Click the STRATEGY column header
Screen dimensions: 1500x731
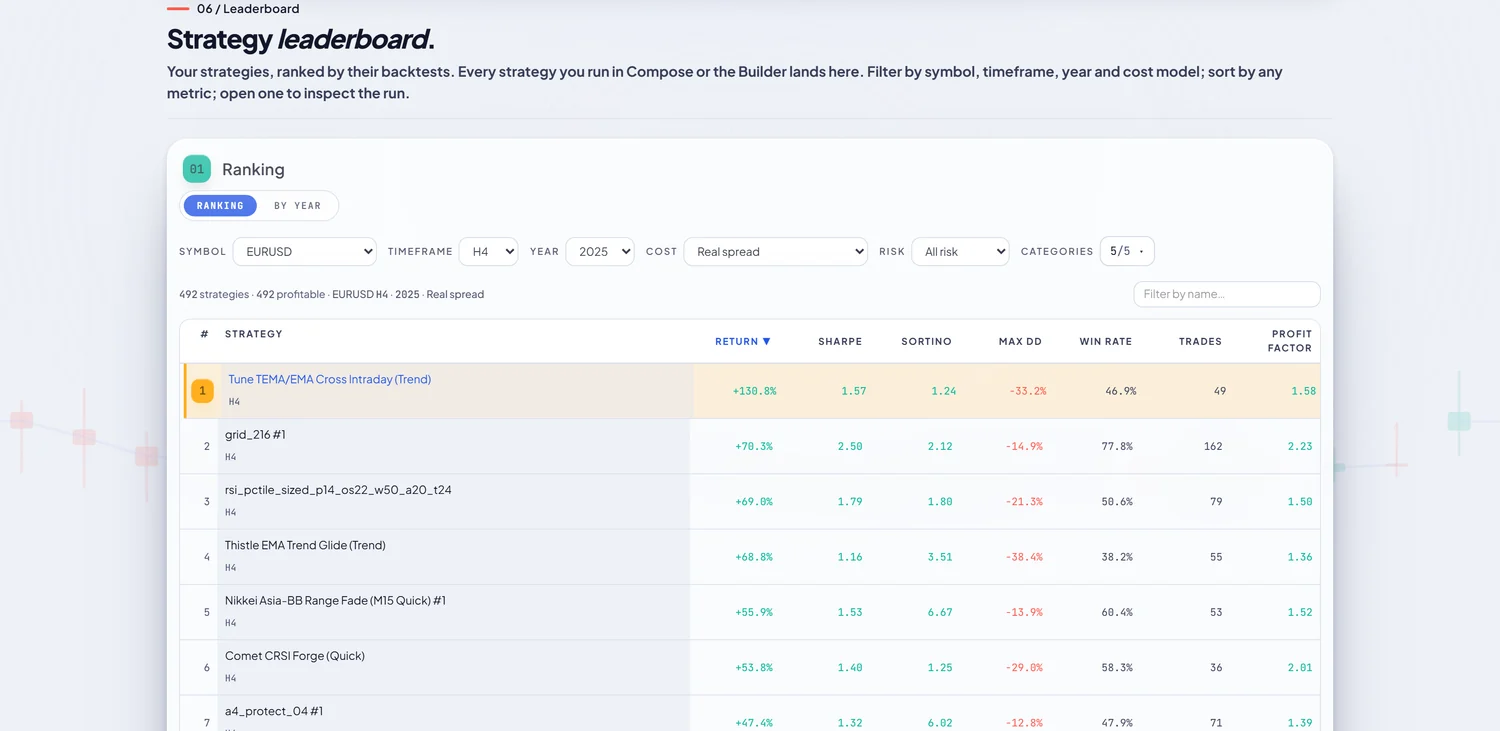click(x=254, y=334)
